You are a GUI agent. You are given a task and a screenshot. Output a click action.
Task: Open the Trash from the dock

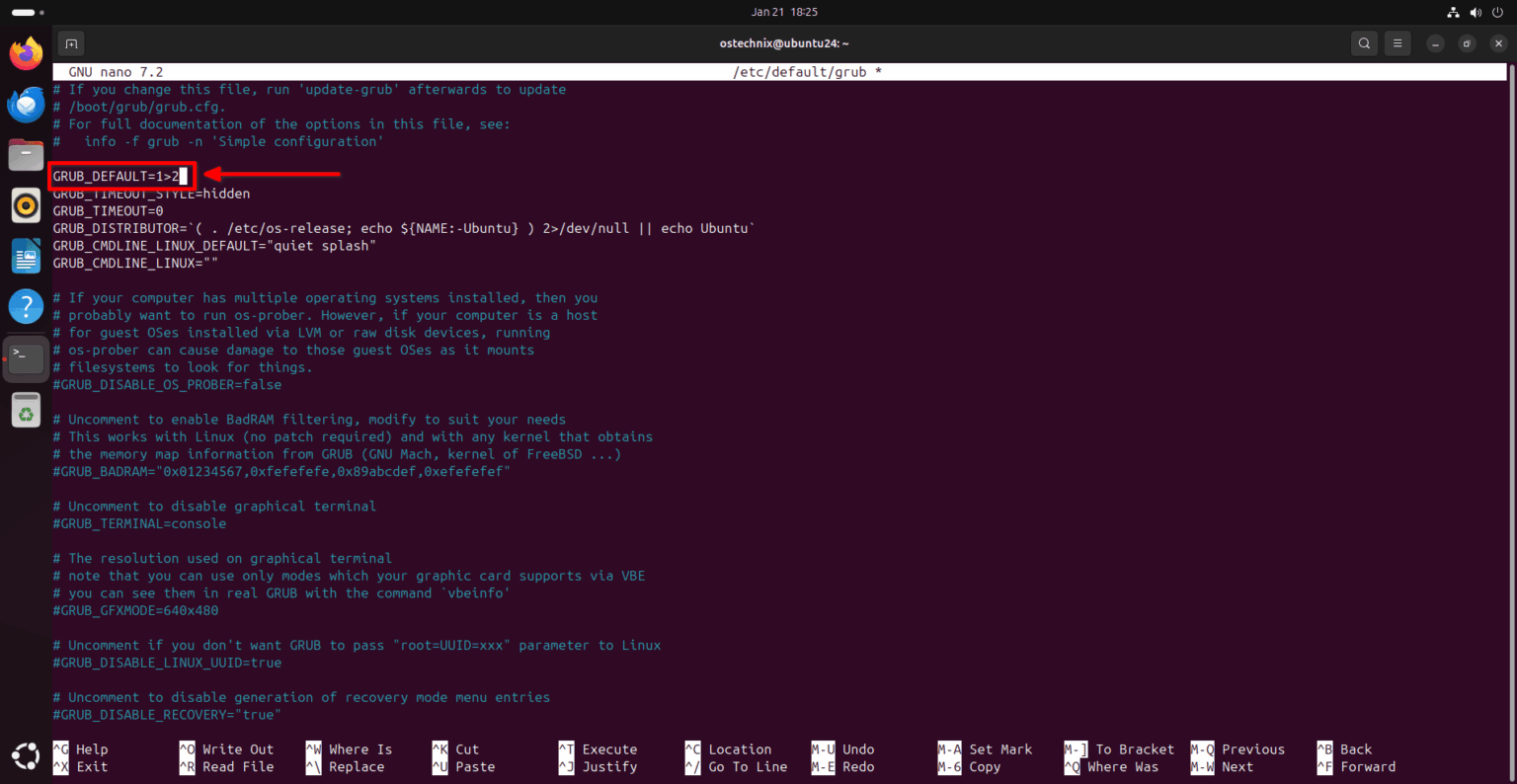point(26,409)
